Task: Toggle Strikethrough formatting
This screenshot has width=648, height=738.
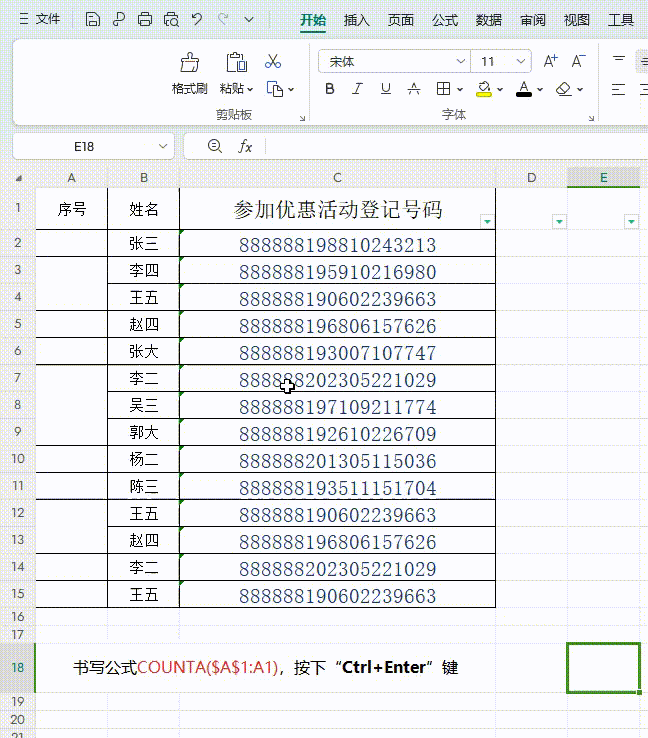Action: 414,88
